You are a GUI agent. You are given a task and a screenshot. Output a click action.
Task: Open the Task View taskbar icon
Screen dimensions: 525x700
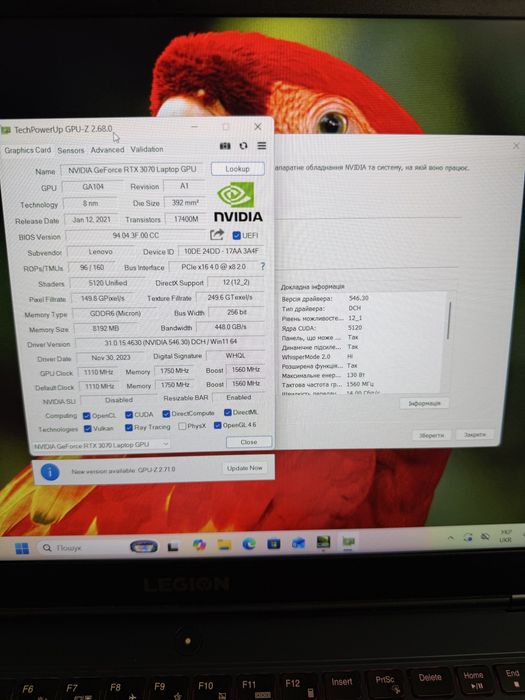[173, 546]
